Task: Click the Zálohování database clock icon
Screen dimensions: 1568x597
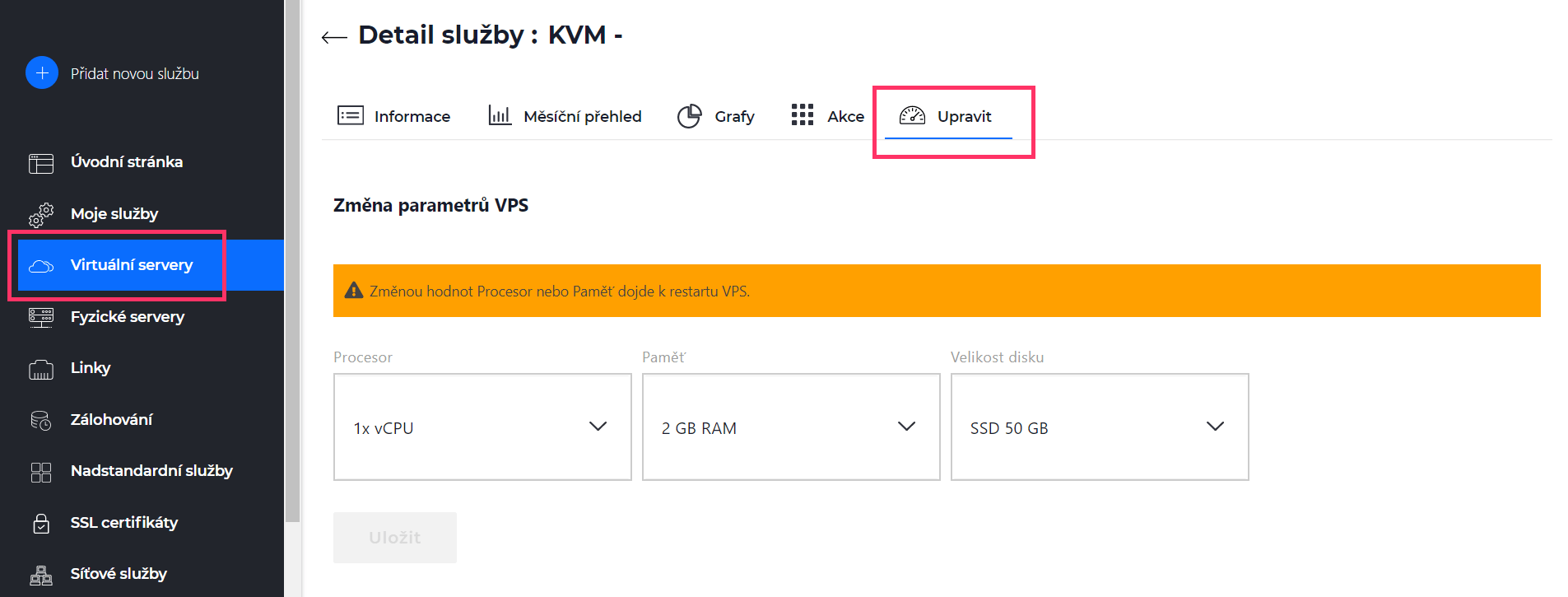Action: (41, 421)
